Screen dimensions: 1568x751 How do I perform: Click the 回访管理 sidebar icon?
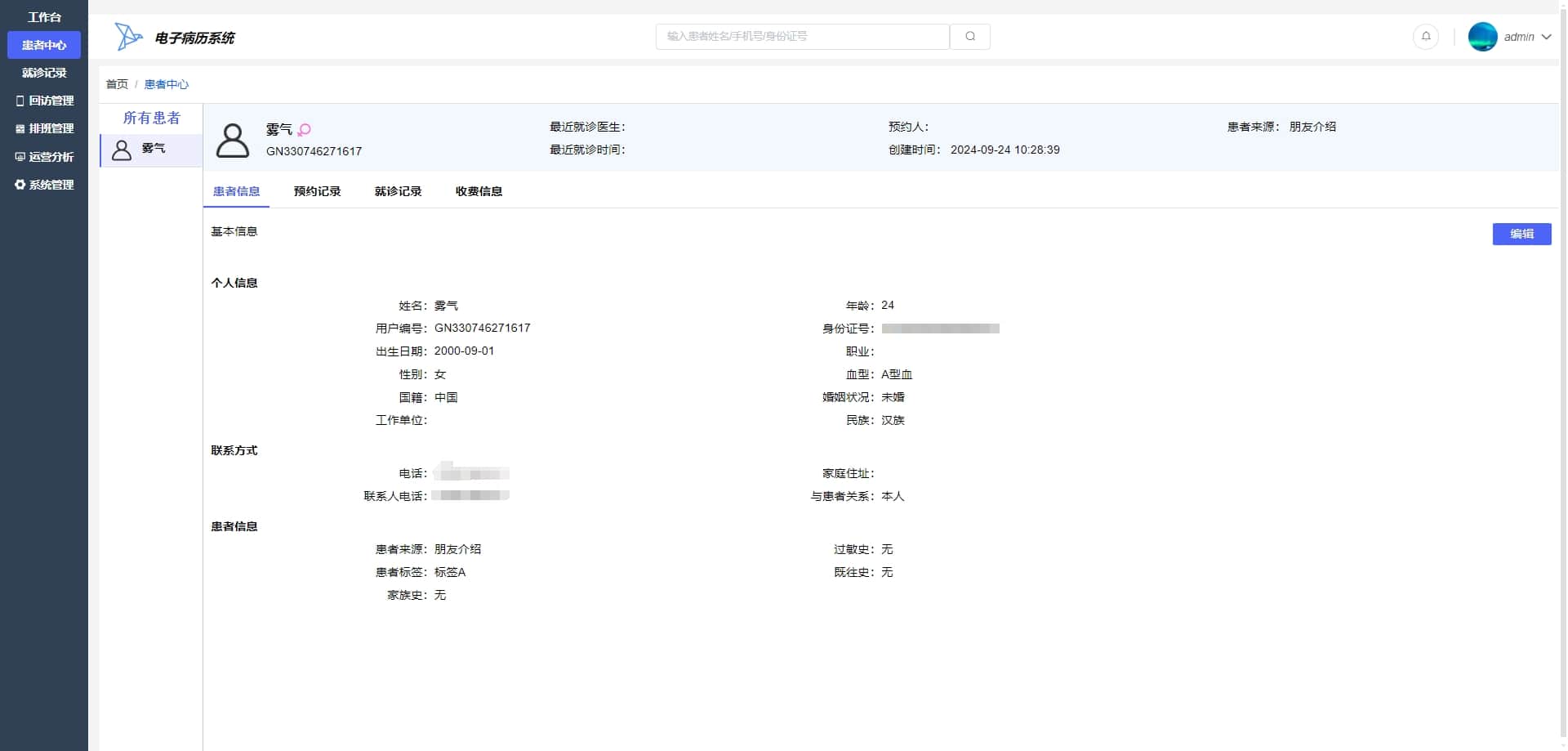tap(20, 101)
